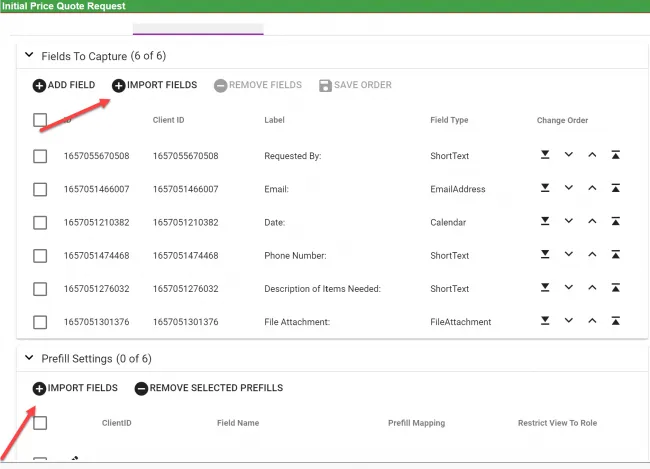The image size is (650, 469).
Task: Import fields into Fields To Capture
Action: (154, 86)
